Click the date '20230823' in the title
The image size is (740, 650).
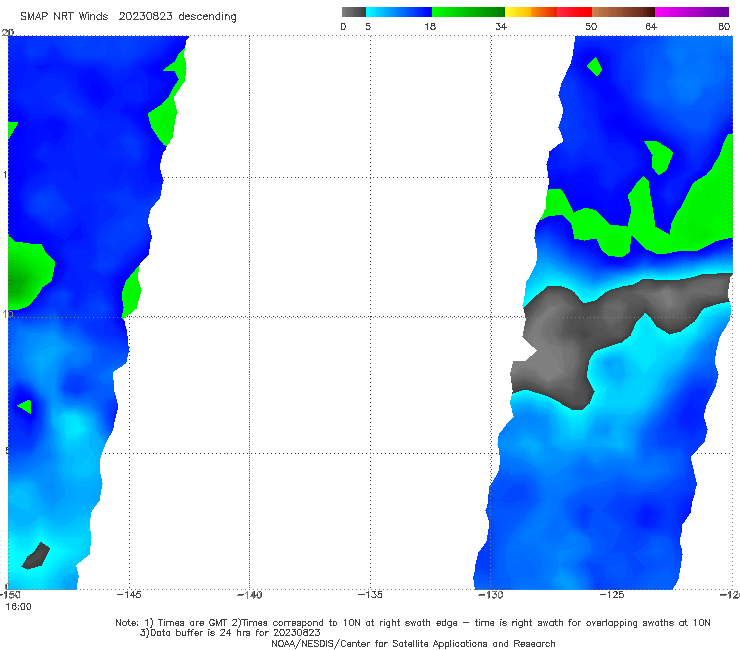coord(146,17)
